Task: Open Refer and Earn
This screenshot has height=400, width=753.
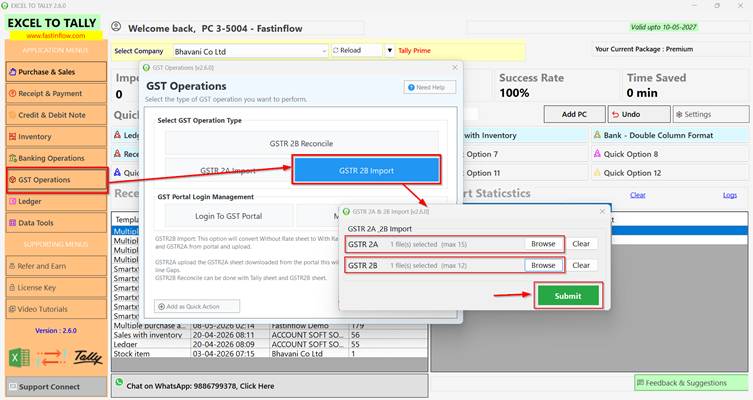Action: point(56,266)
